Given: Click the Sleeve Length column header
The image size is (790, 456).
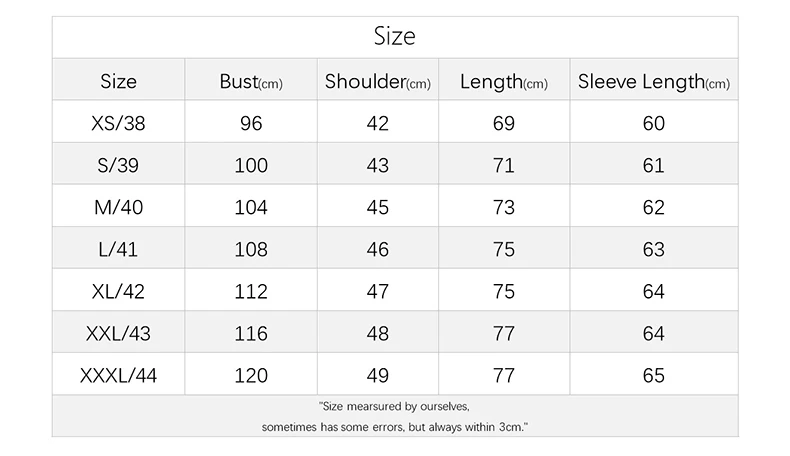Looking at the screenshot, I should point(654,82).
